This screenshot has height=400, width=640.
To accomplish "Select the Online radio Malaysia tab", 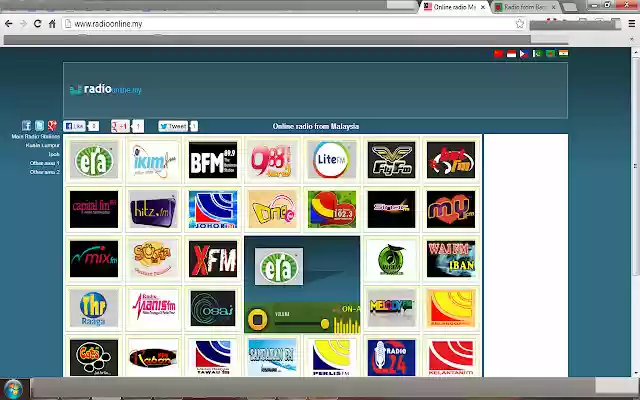I will 454,7.
